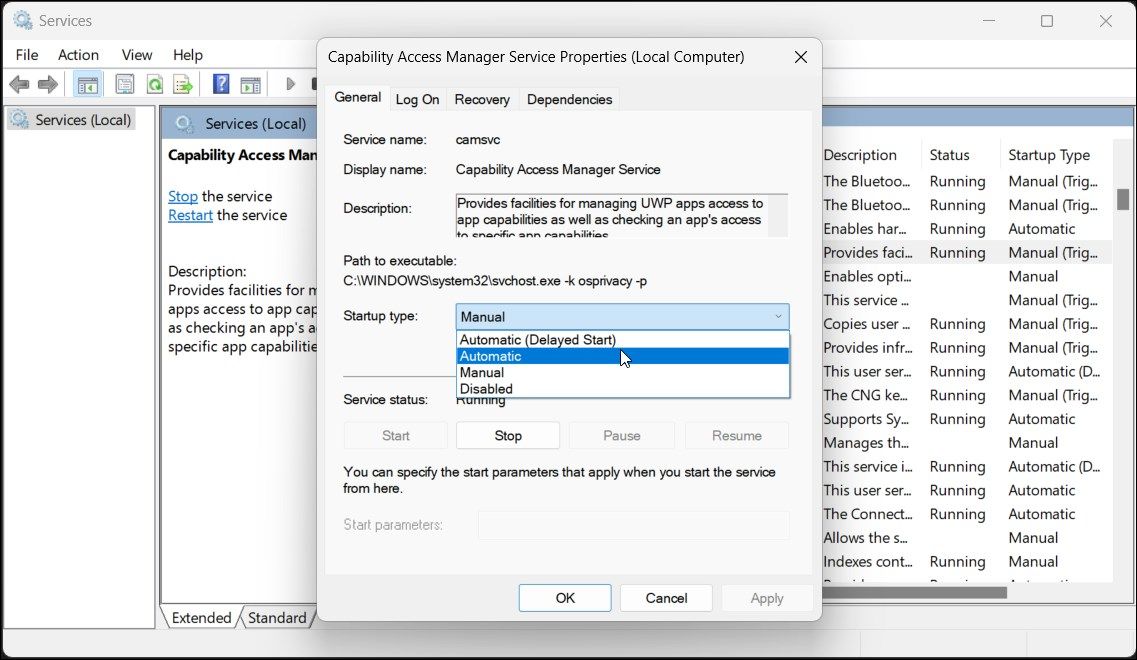Image resolution: width=1137 pixels, height=660 pixels.
Task: Select the 'Copies user ...' service row
Action: [x=967, y=323]
